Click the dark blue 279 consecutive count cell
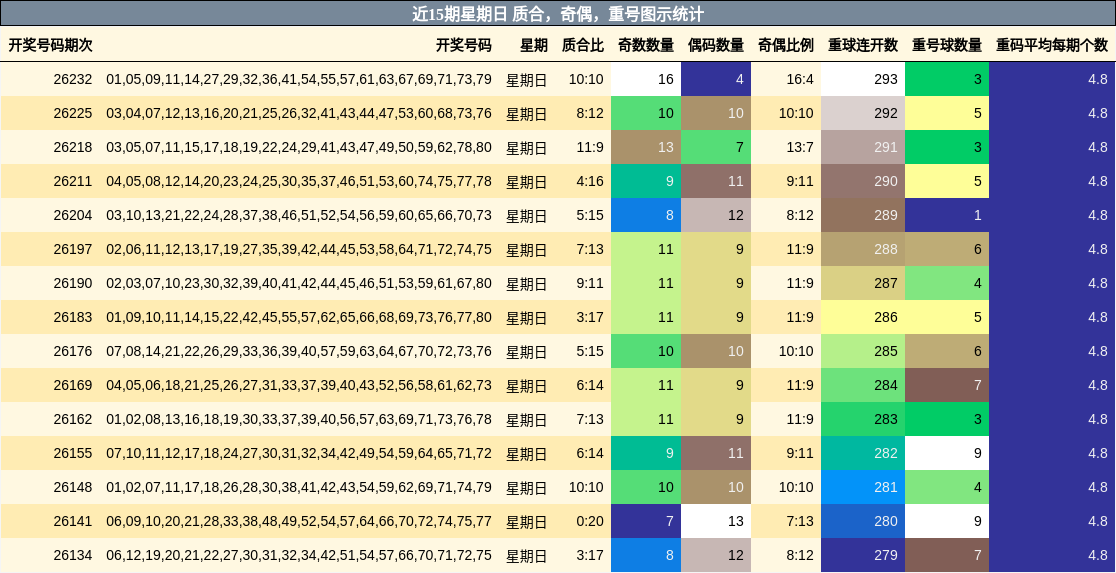1116x573 pixels. click(863, 555)
